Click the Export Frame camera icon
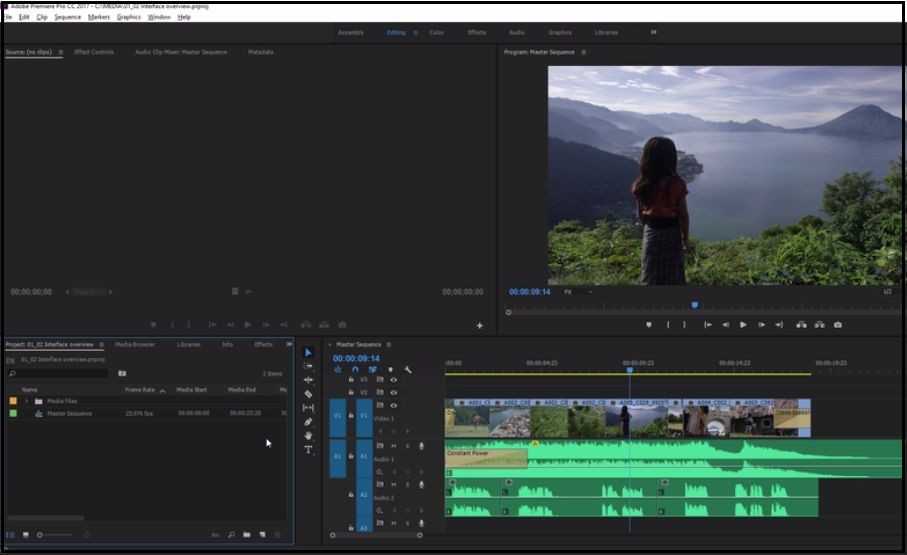The height and width of the screenshot is (555, 907). [837, 325]
